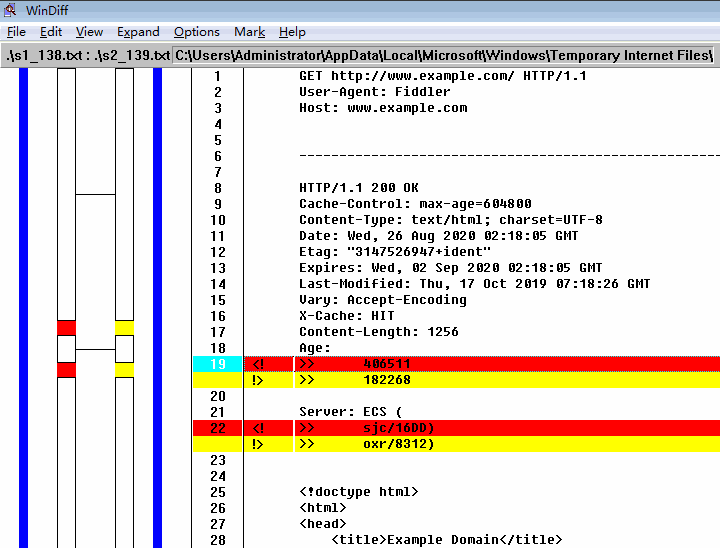Select the HTTP/1.1 200 OK line
The width and height of the screenshot is (720, 548).
[x=359, y=188]
